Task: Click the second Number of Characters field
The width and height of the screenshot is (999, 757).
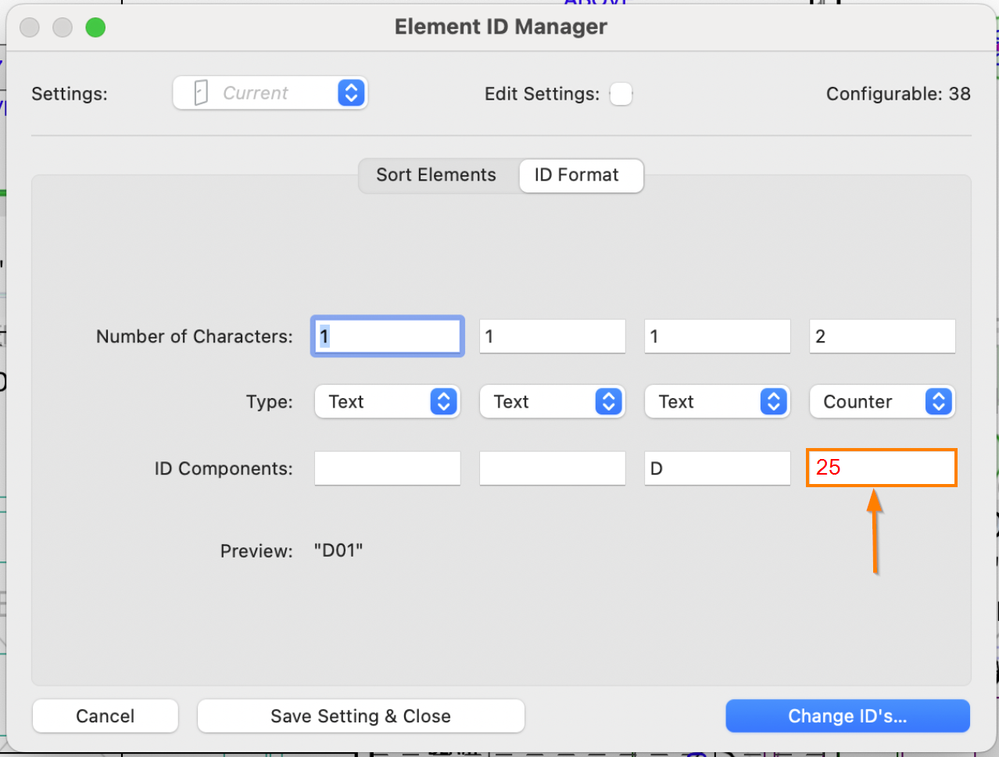Action: pyautogui.click(x=552, y=337)
